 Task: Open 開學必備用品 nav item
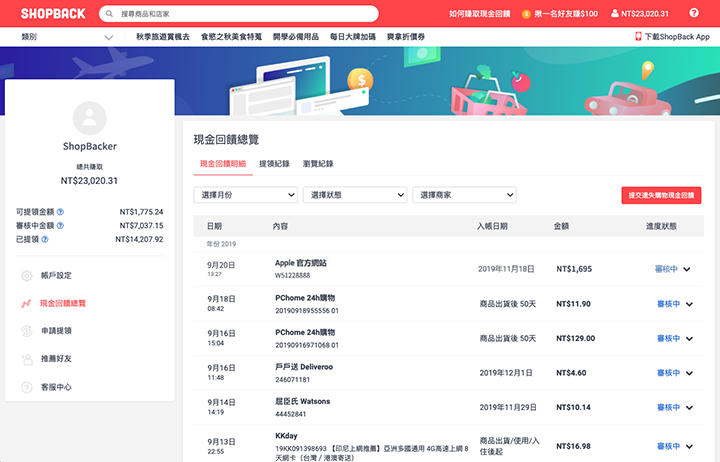(x=296, y=37)
